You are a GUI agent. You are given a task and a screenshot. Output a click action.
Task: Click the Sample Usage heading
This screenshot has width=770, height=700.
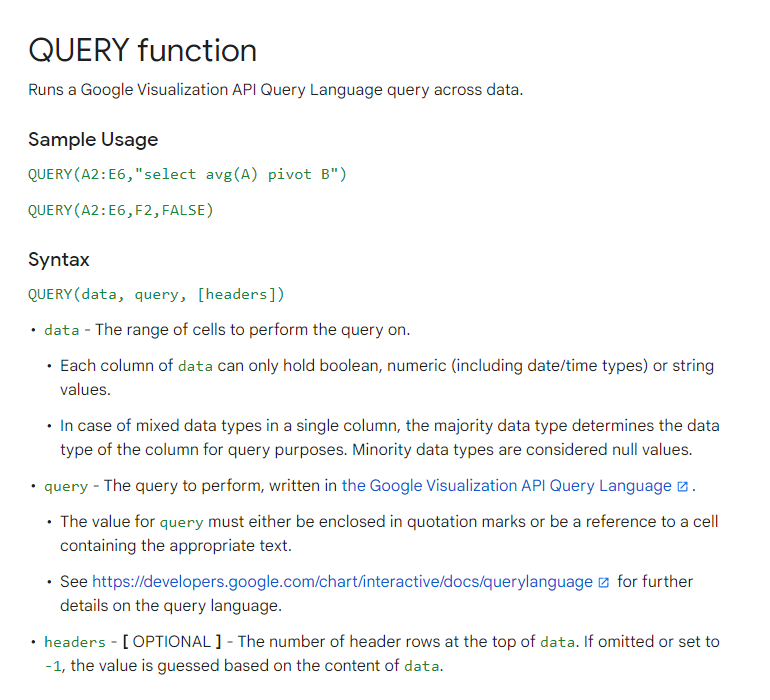pos(93,140)
